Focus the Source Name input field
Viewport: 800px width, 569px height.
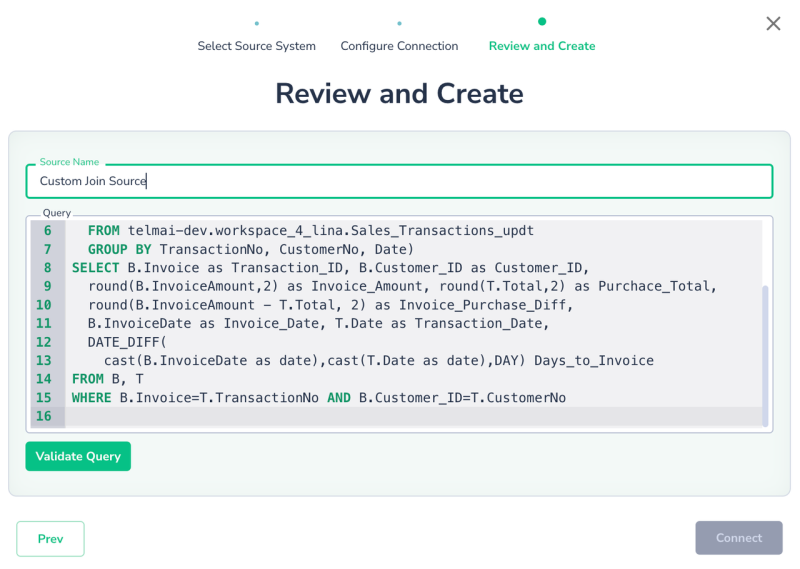point(400,181)
